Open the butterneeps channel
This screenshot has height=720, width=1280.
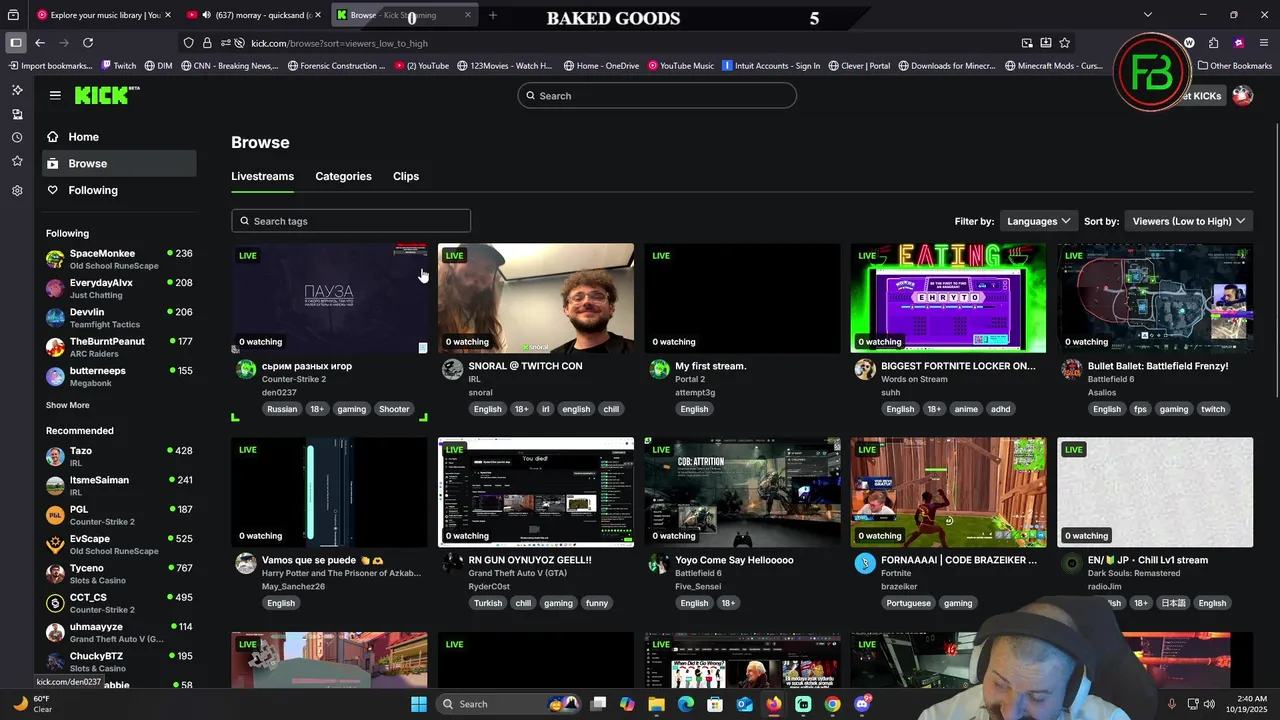(x=119, y=377)
